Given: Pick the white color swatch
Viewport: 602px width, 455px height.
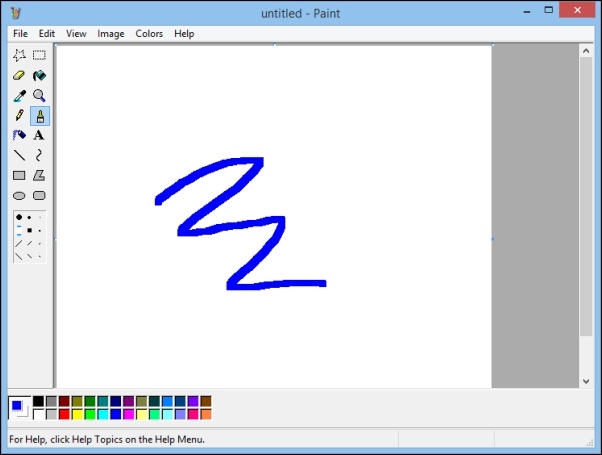Looking at the screenshot, I should point(38,414).
